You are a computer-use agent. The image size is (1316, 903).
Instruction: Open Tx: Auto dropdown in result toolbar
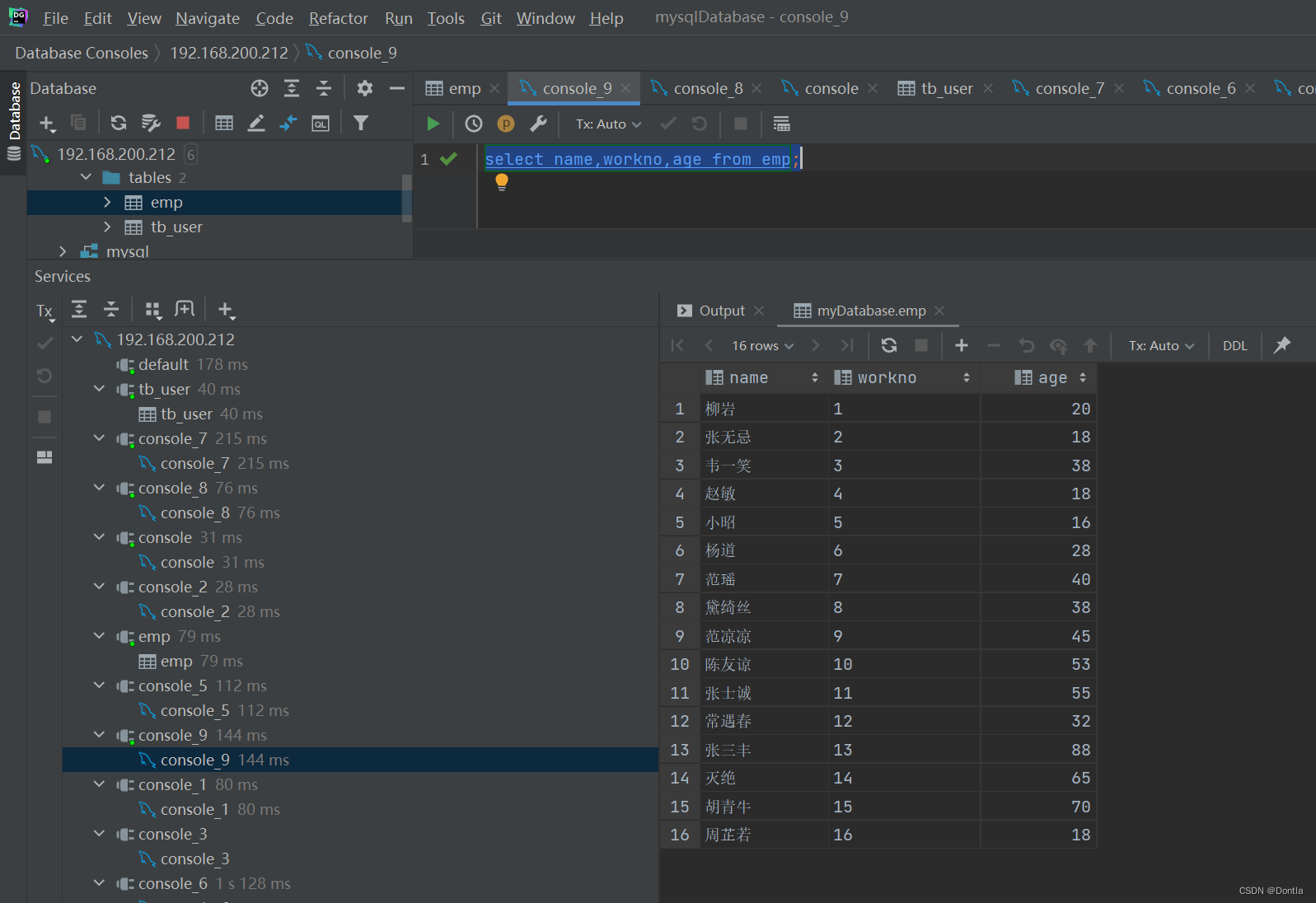1161,346
